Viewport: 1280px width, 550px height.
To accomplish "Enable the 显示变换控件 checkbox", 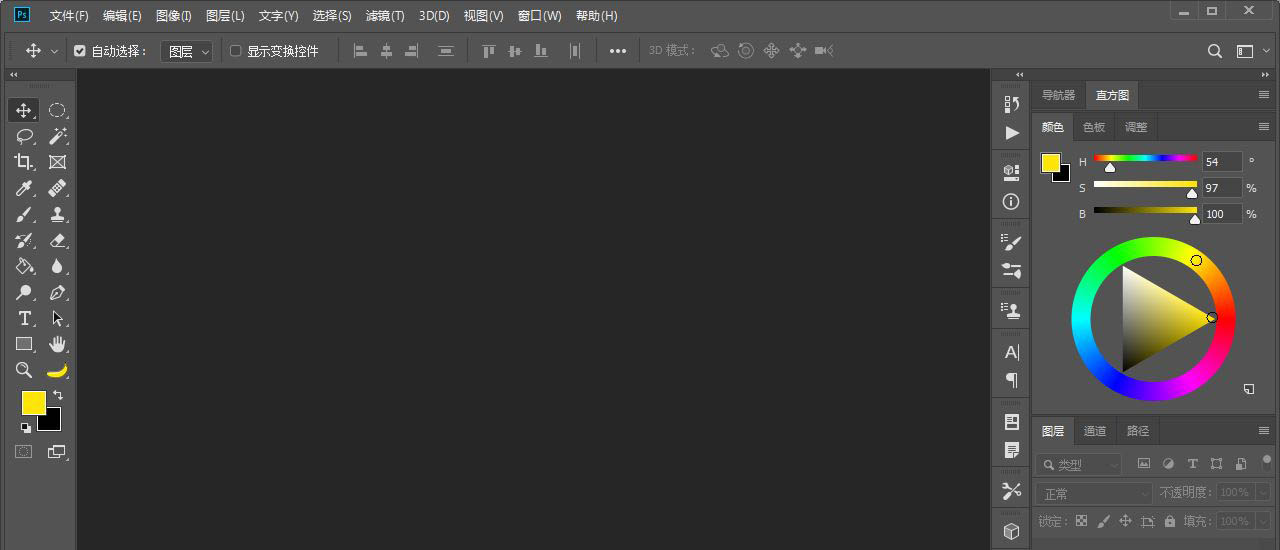I will [x=236, y=51].
